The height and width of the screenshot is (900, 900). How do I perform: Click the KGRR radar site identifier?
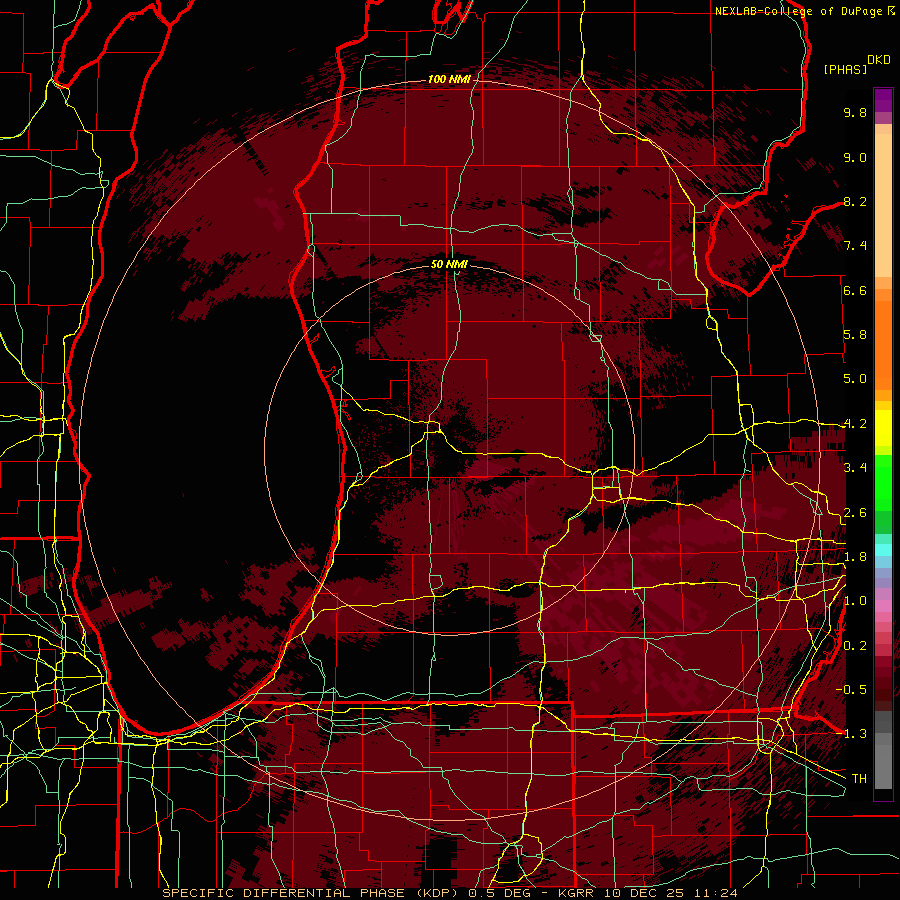[577, 893]
